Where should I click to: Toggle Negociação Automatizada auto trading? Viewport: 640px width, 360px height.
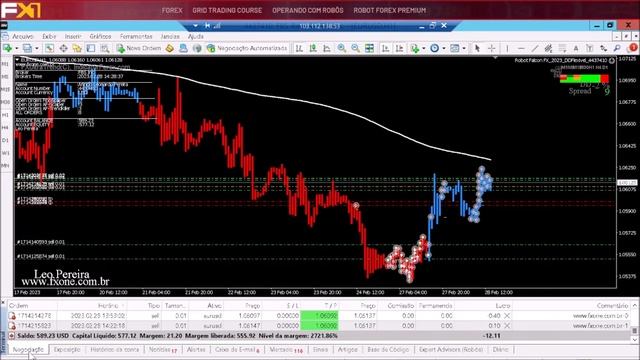point(247,49)
